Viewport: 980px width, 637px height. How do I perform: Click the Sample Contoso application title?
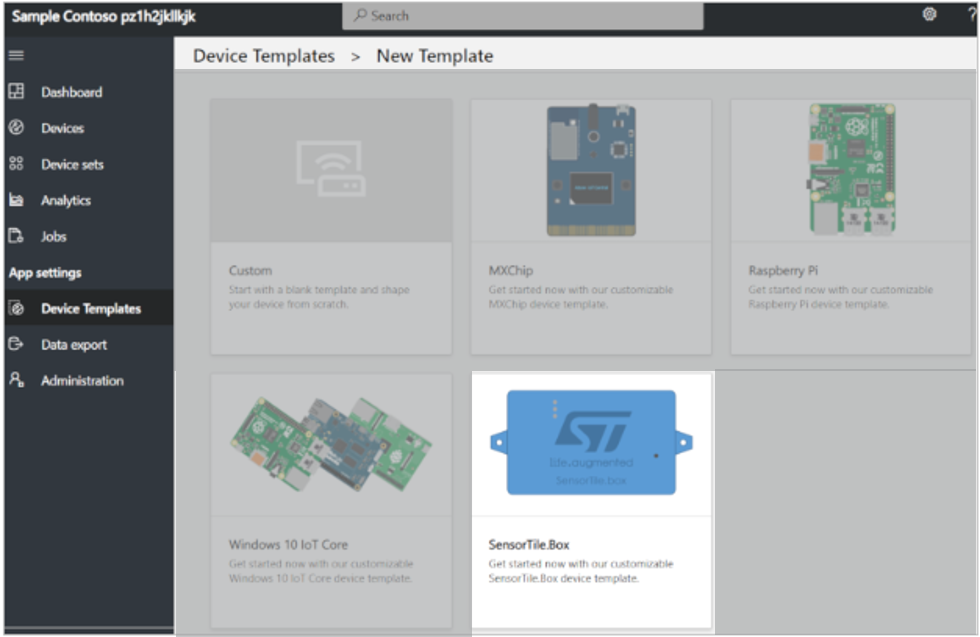pyautogui.click(x=104, y=16)
